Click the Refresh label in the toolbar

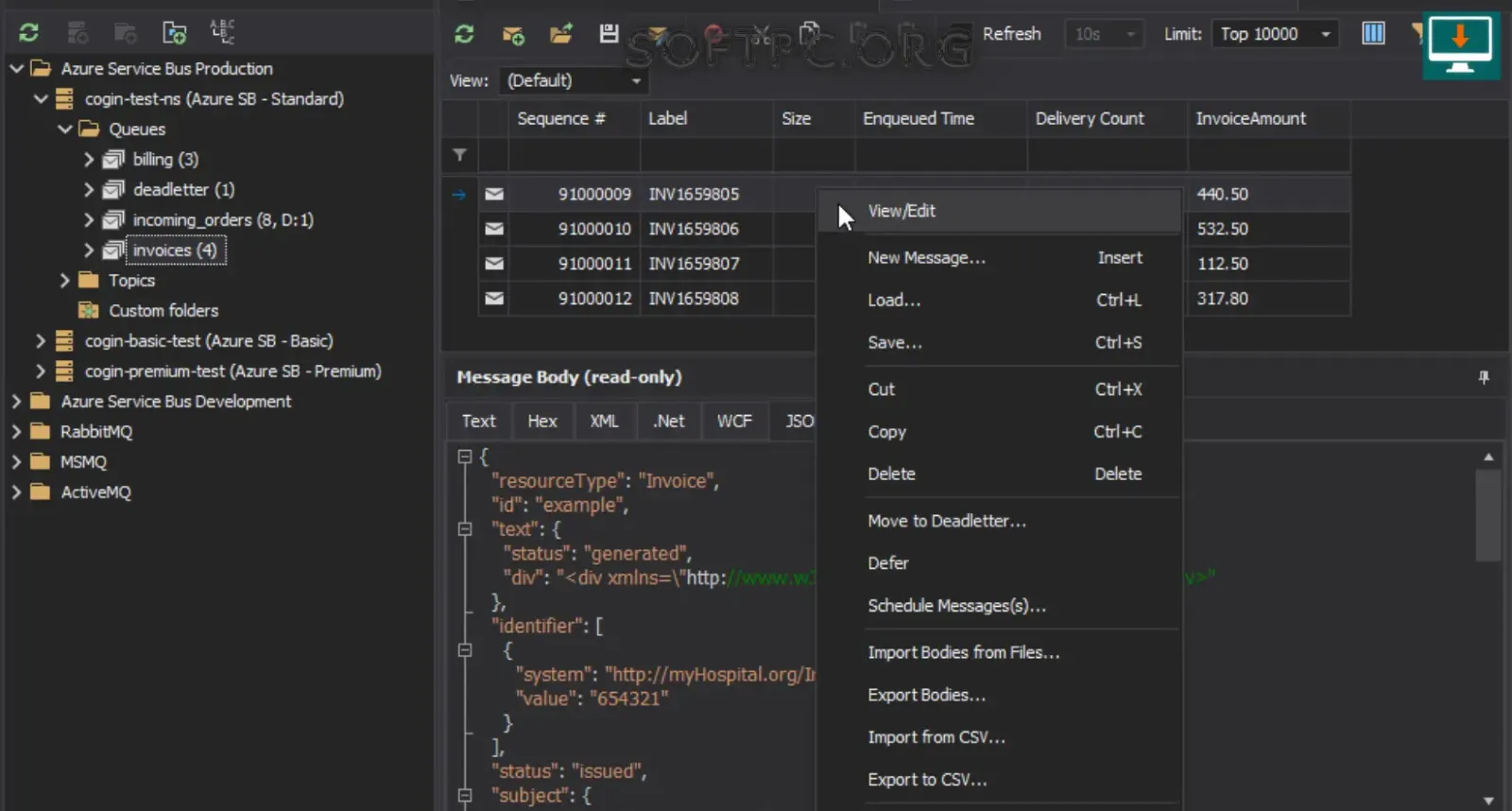(x=1011, y=34)
